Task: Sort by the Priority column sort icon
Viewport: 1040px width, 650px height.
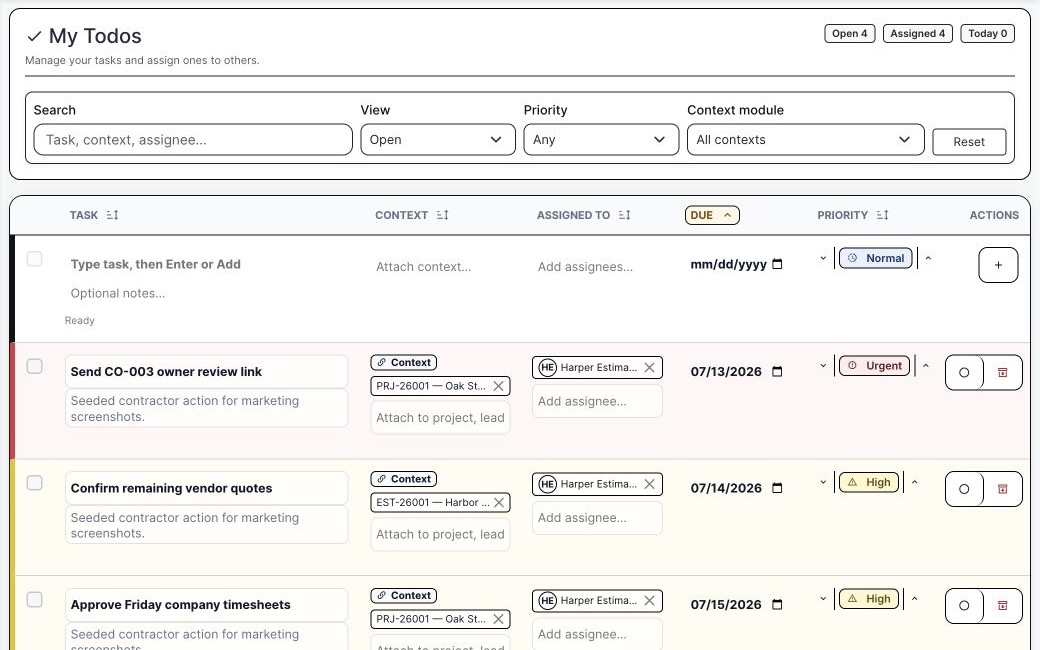Action: (x=882, y=215)
